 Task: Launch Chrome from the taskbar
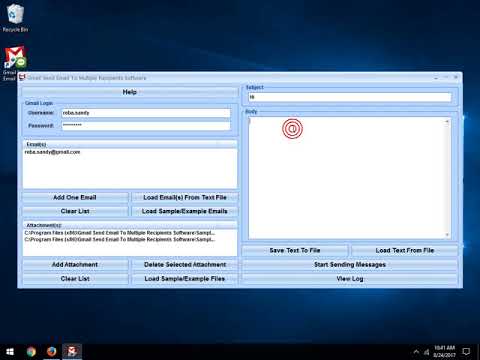click(31, 352)
